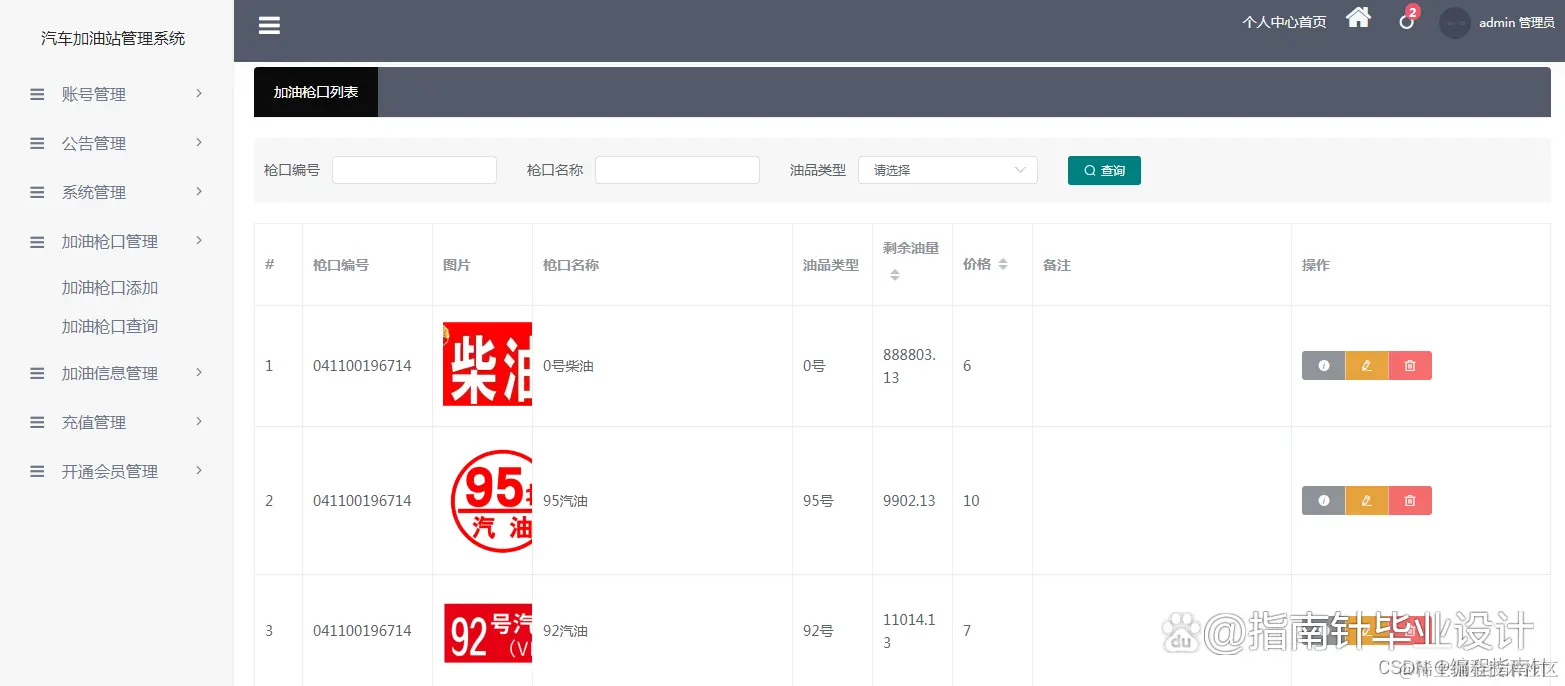
Task: Open 加油枪口查询 submenu item
Action: 110,327
